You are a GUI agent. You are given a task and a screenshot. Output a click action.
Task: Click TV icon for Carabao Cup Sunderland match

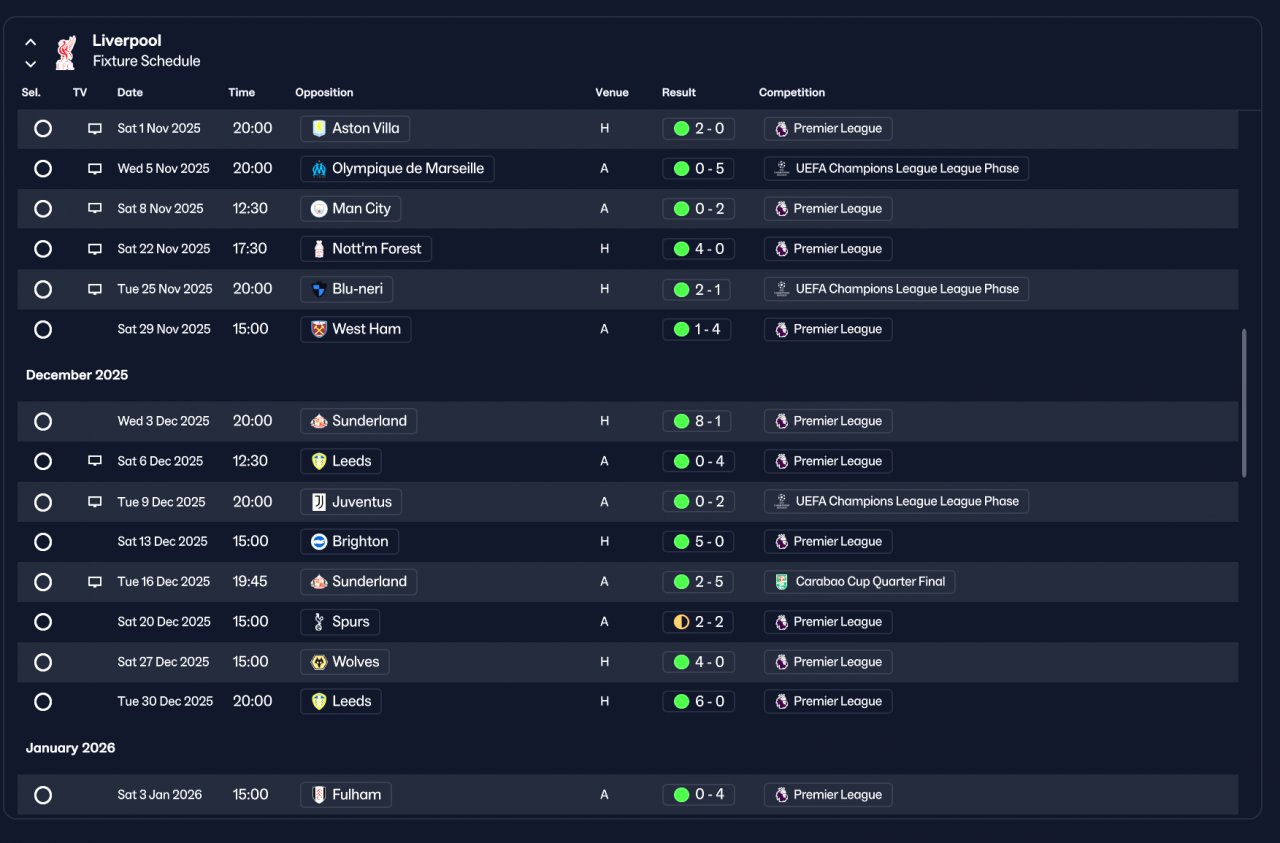(x=95, y=581)
